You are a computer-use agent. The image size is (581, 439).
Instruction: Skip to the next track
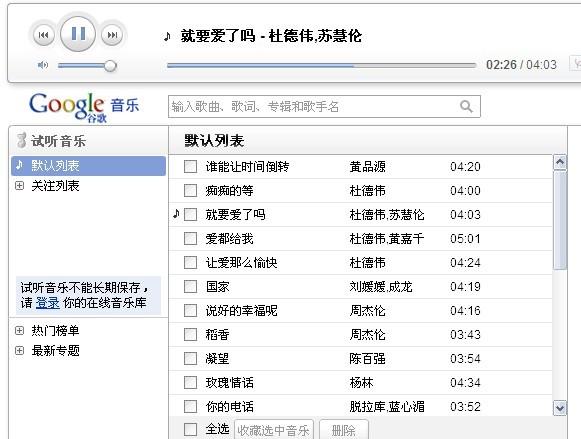[x=112, y=35]
